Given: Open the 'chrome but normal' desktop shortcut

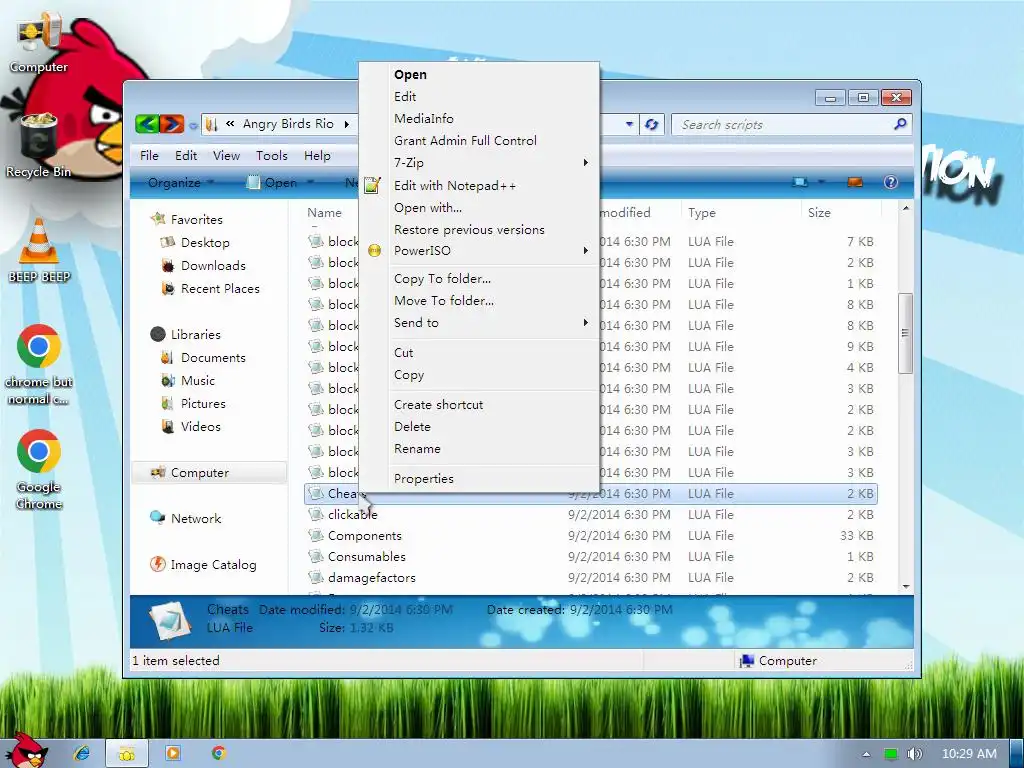Looking at the screenshot, I should (39, 364).
